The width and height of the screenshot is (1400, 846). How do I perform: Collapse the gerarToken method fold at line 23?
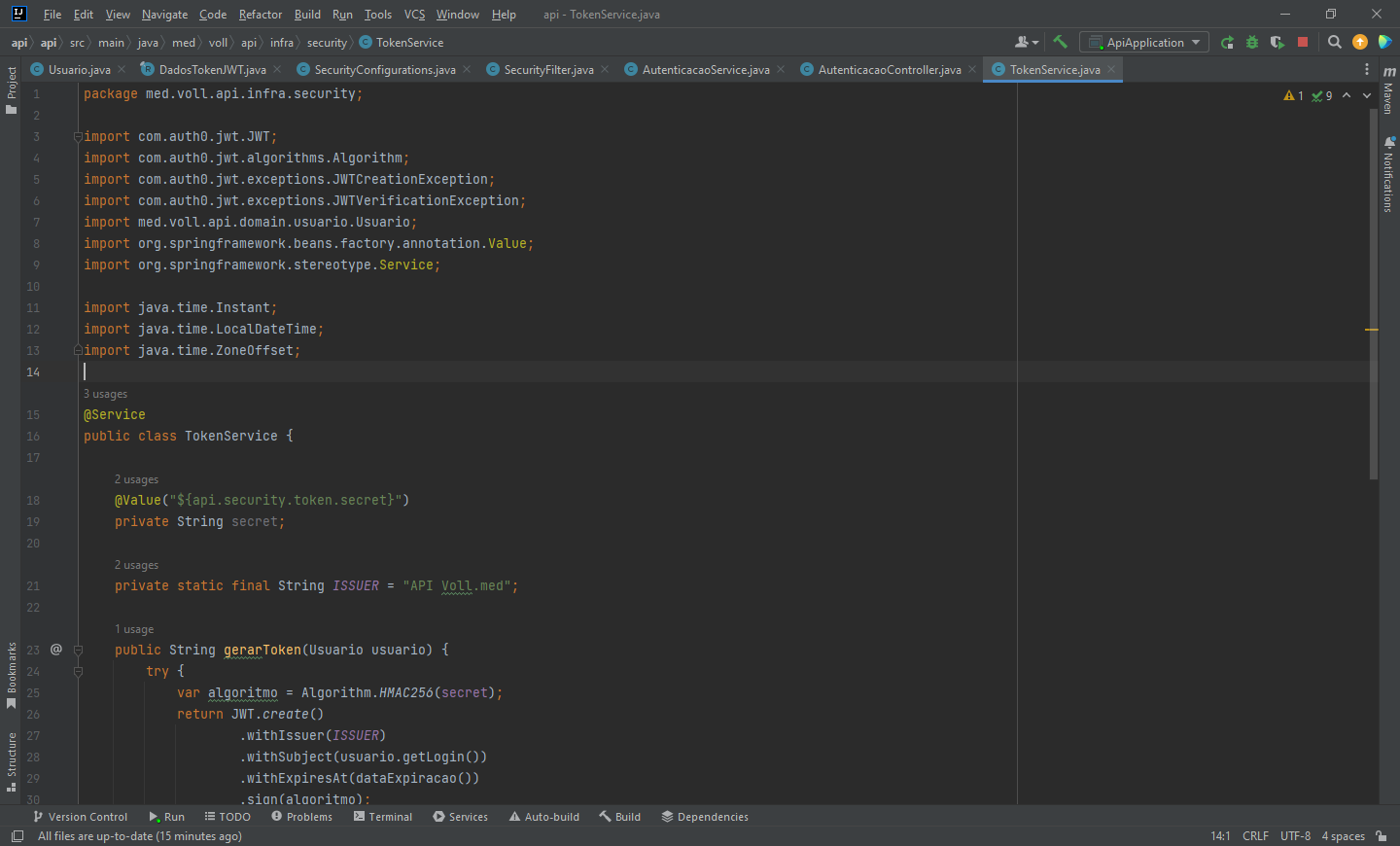78,650
